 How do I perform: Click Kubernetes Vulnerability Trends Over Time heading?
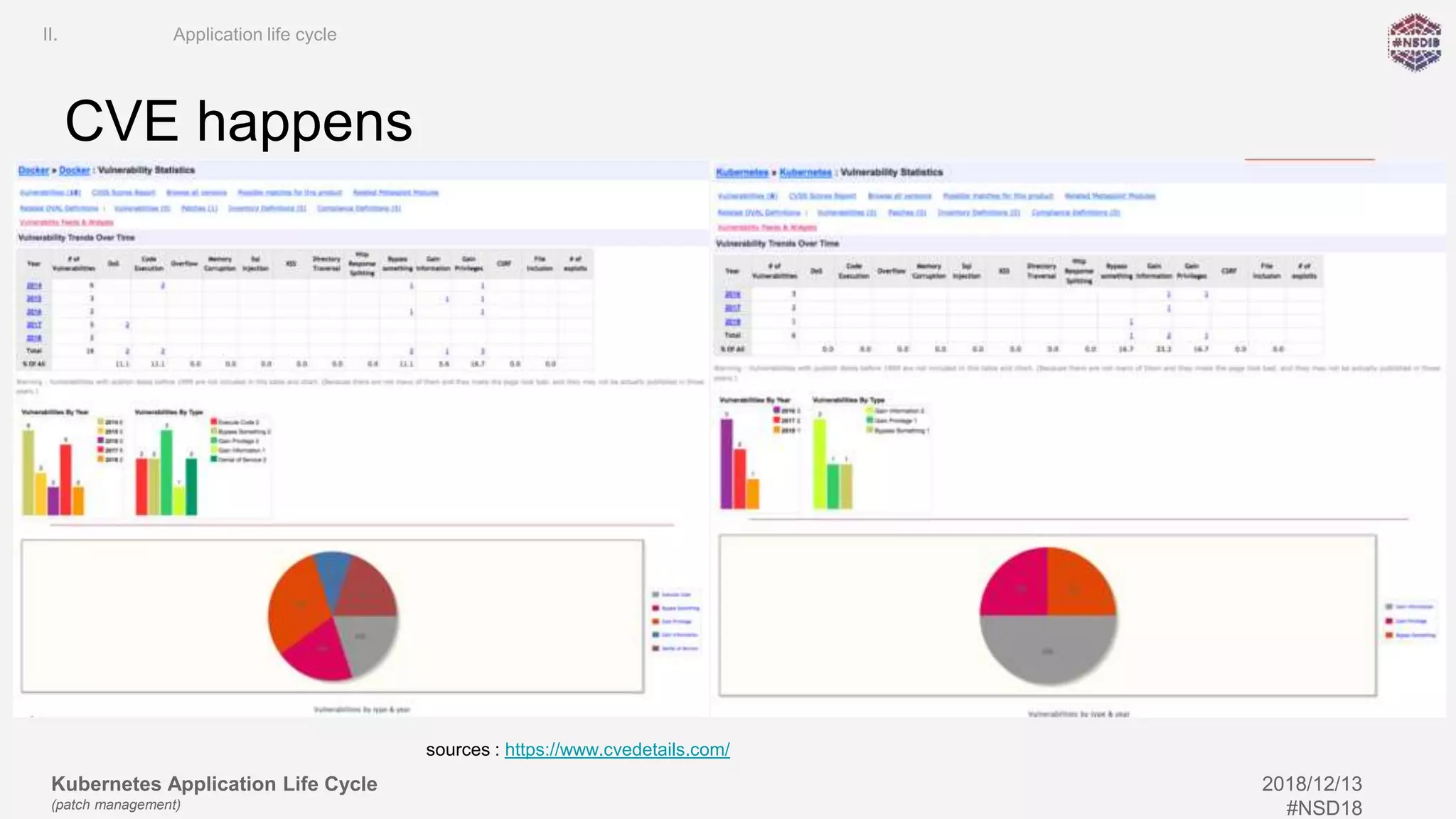coord(777,243)
